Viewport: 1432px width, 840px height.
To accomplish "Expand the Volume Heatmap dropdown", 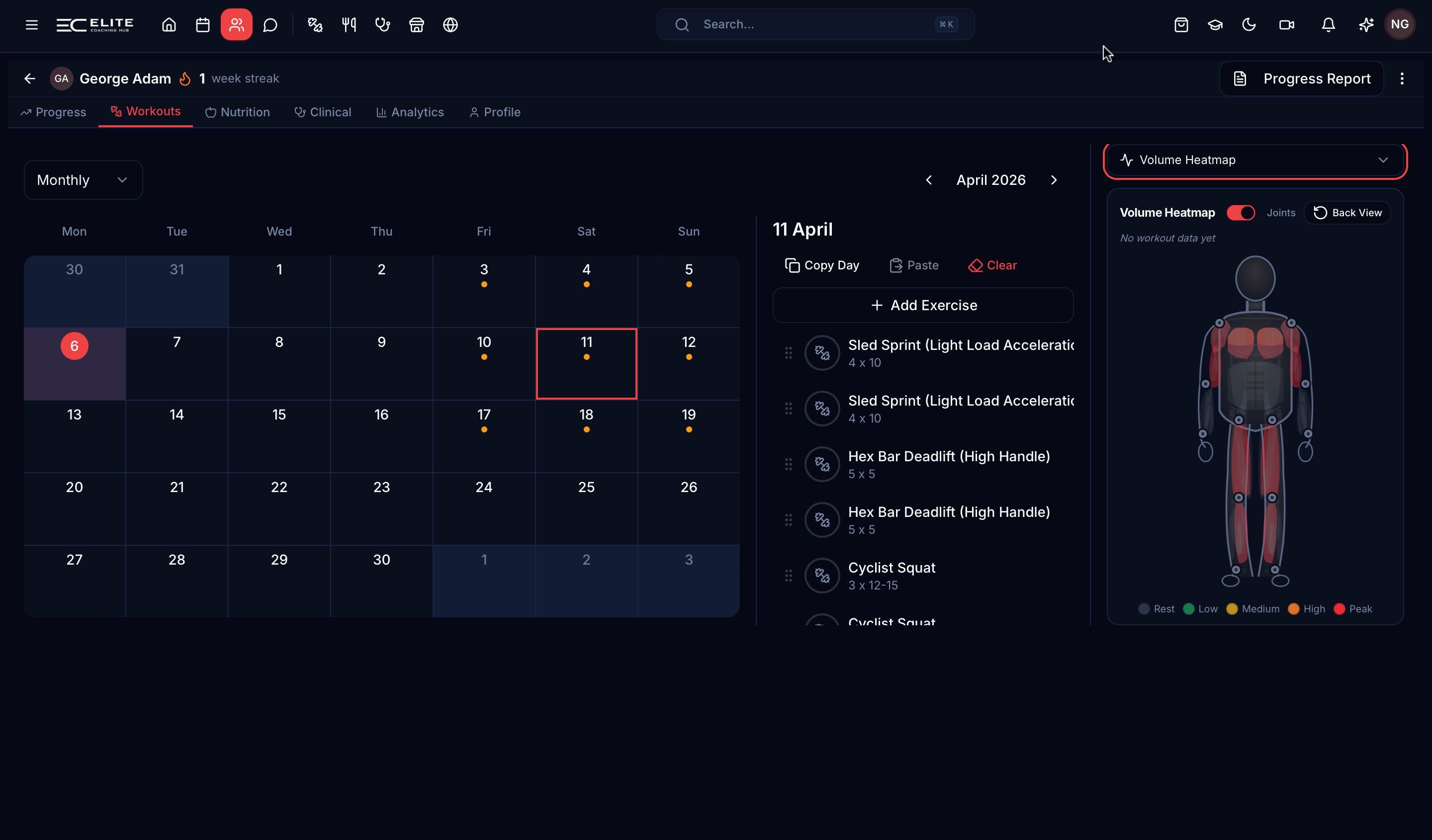I will coord(1254,160).
